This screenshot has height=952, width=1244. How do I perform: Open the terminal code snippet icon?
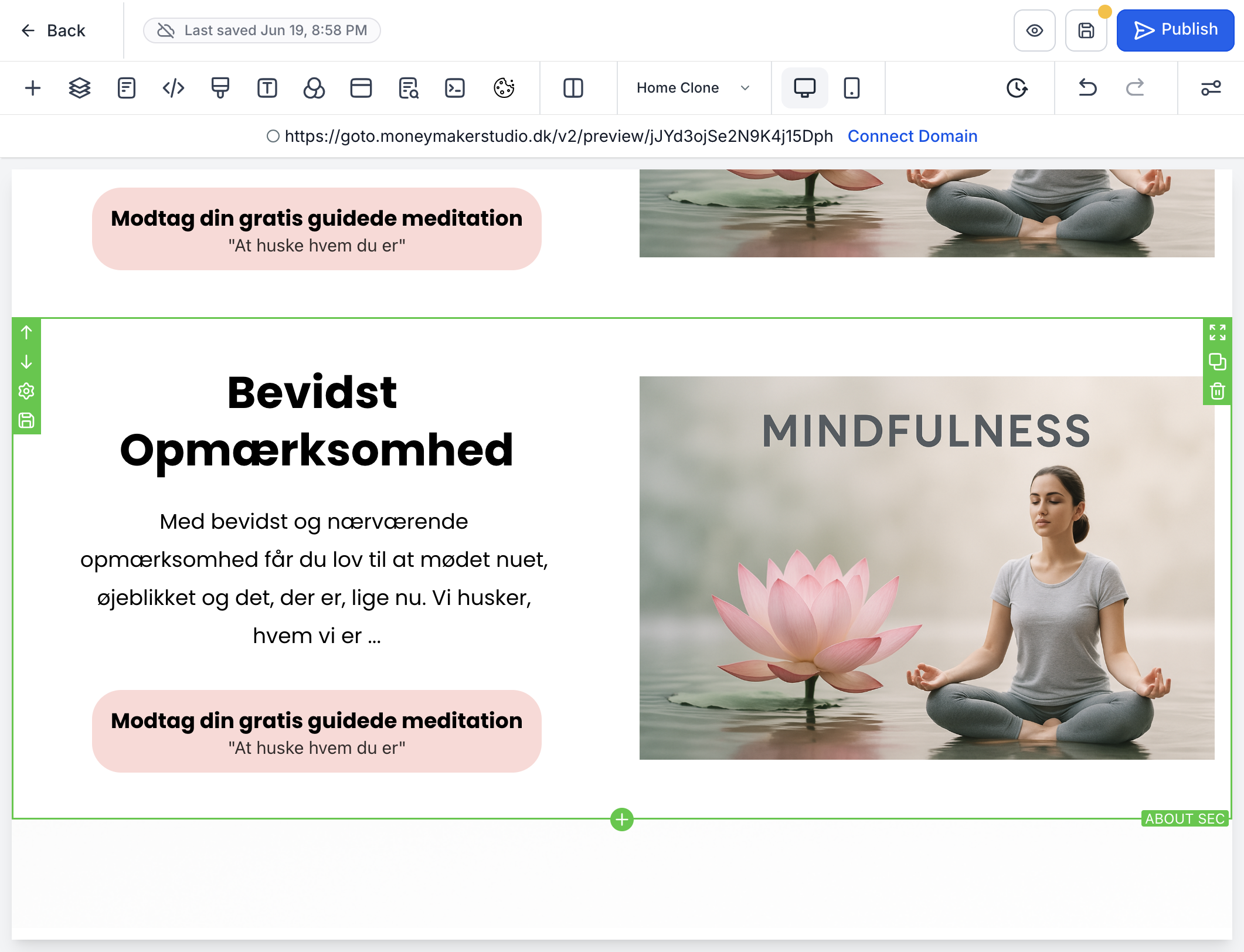coord(455,88)
